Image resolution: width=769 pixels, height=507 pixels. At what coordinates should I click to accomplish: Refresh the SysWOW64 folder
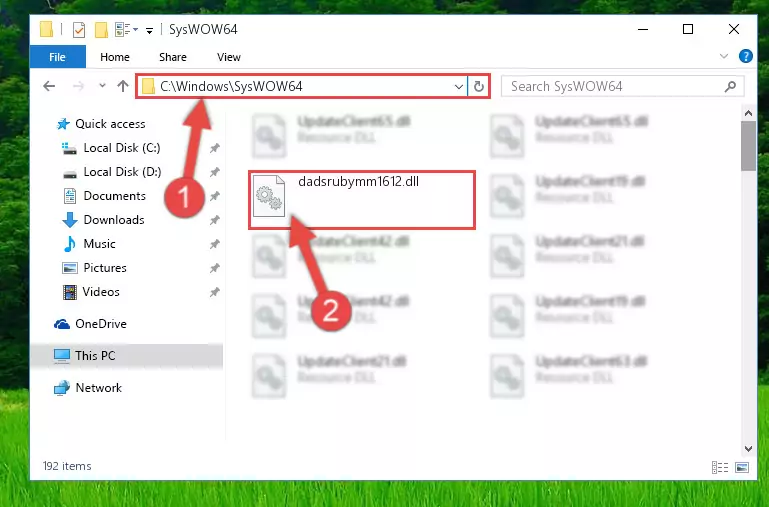tap(479, 87)
